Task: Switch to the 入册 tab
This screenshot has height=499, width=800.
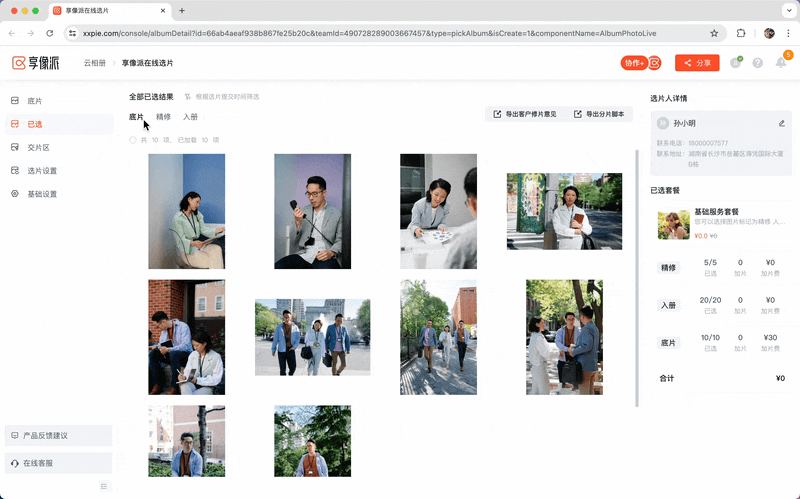Action: [190, 117]
